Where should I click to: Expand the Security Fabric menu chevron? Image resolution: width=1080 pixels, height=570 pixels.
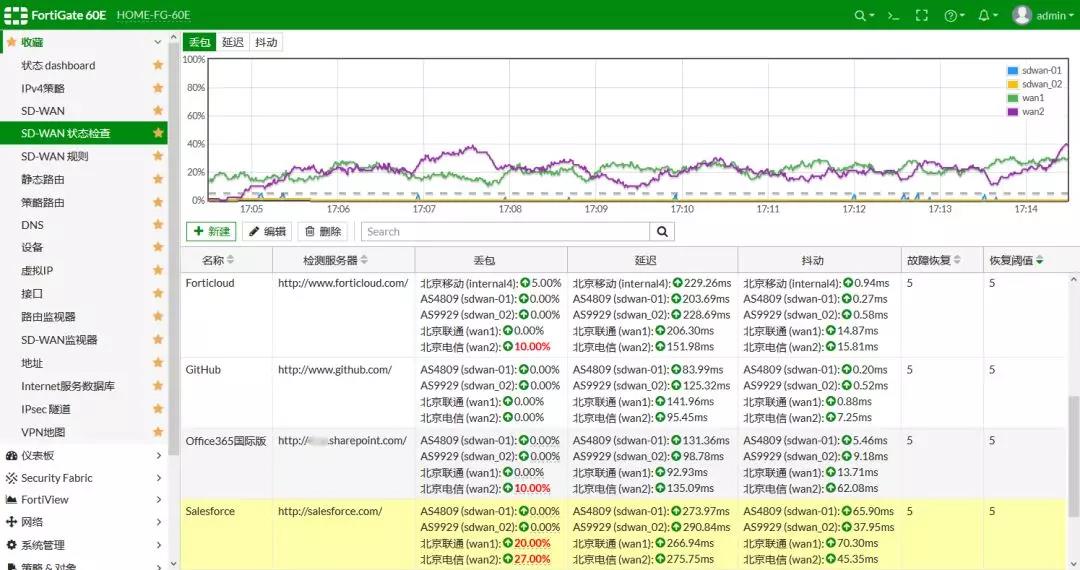158,478
